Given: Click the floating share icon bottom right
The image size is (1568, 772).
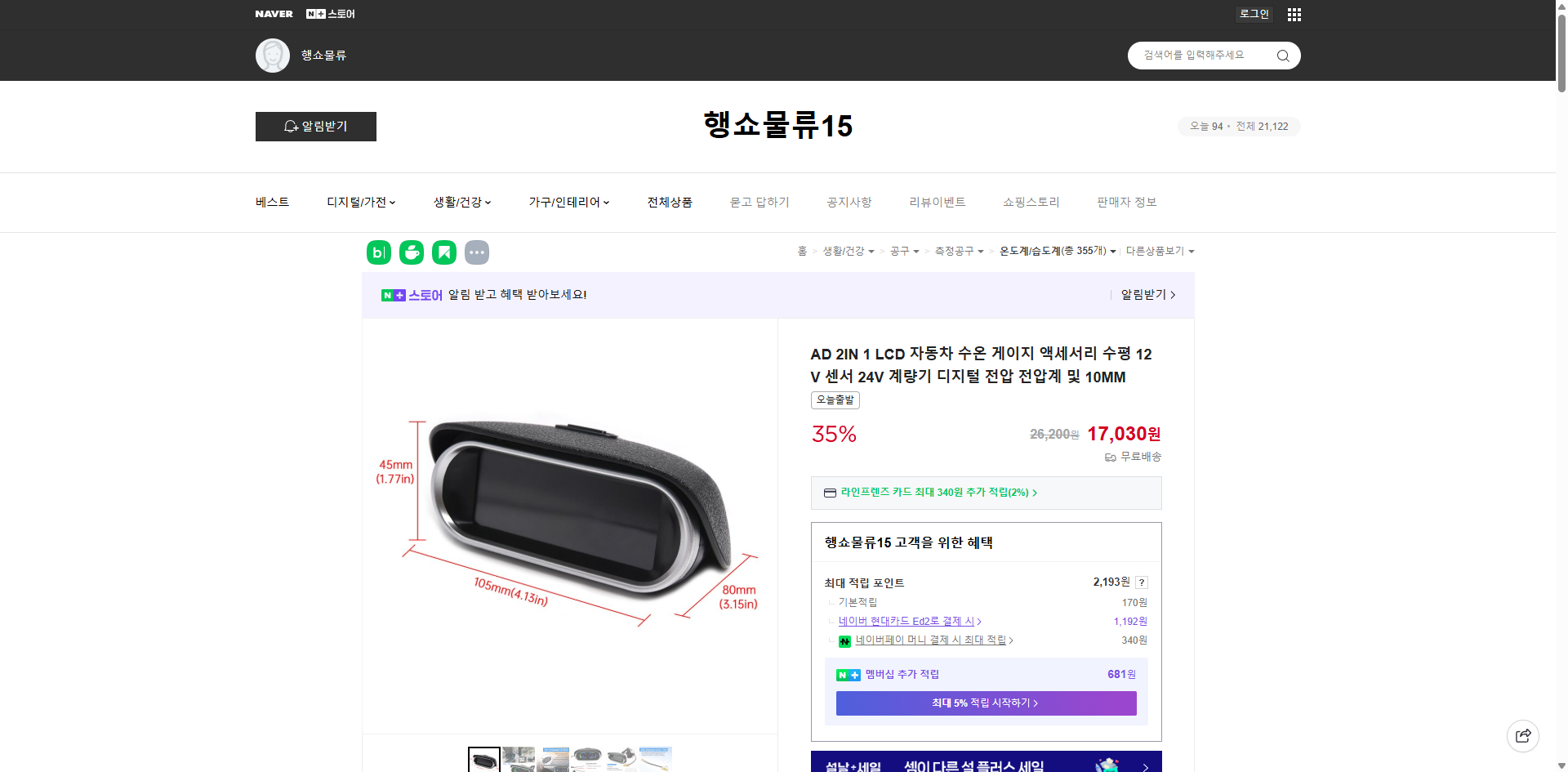Looking at the screenshot, I should (1523, 735).
